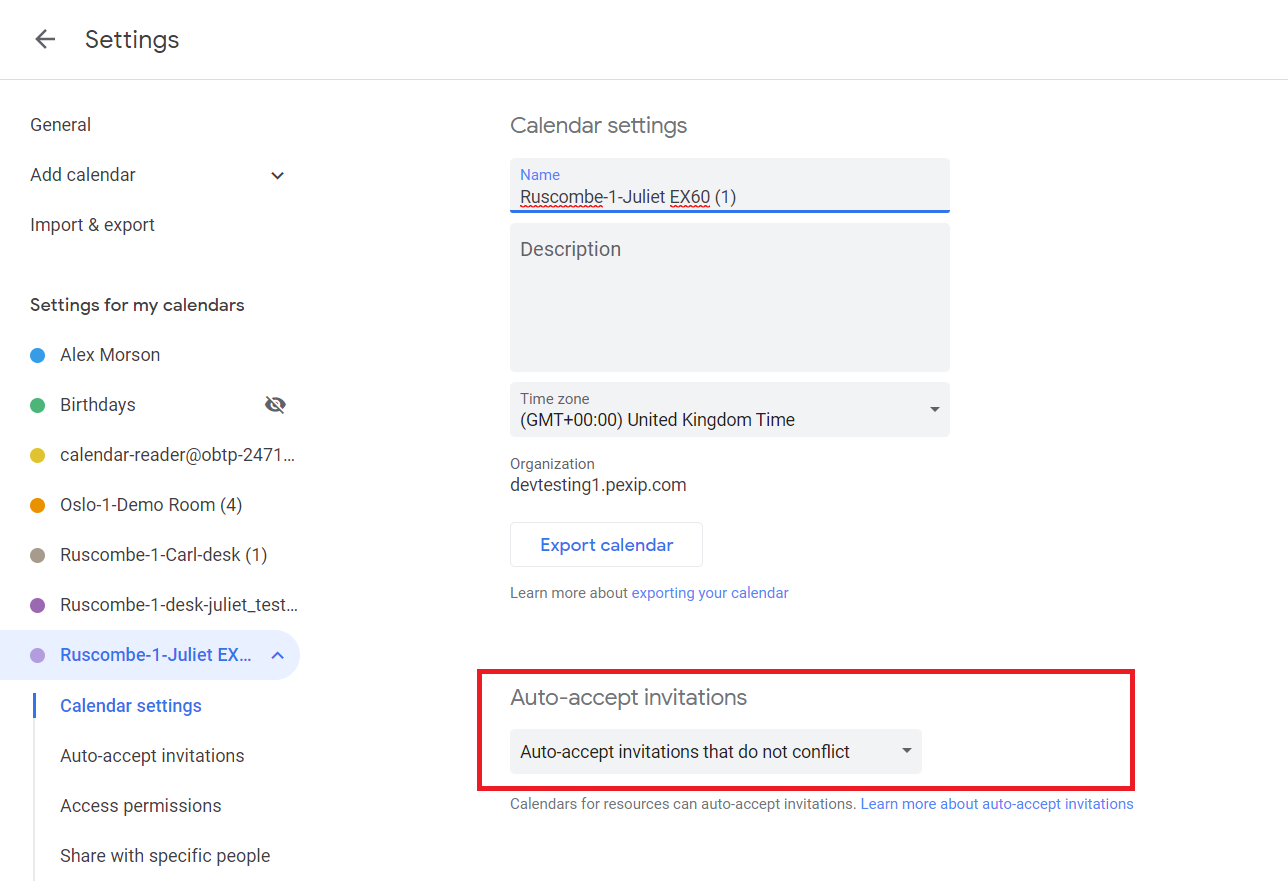Image resolution: width=1288 pixels, height=881 pixels.
Task: Select the Ruscombe-1-Carl-desk (1) calendar
Action: click(163, 555)
